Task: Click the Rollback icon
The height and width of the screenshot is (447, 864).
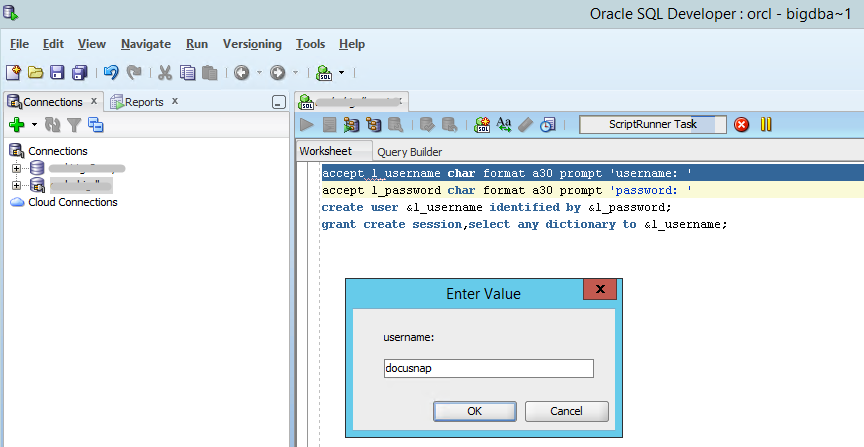Action: click(x=450, y=125)
